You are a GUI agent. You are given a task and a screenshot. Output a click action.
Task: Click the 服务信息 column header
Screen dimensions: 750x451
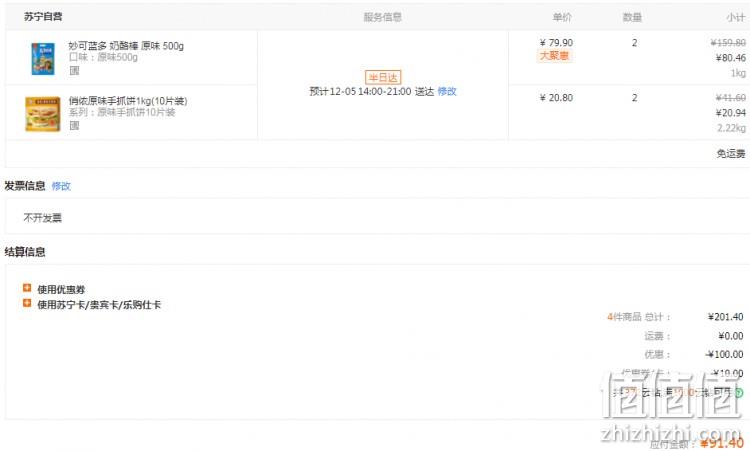pyautogui.click(x=383, y=17)
